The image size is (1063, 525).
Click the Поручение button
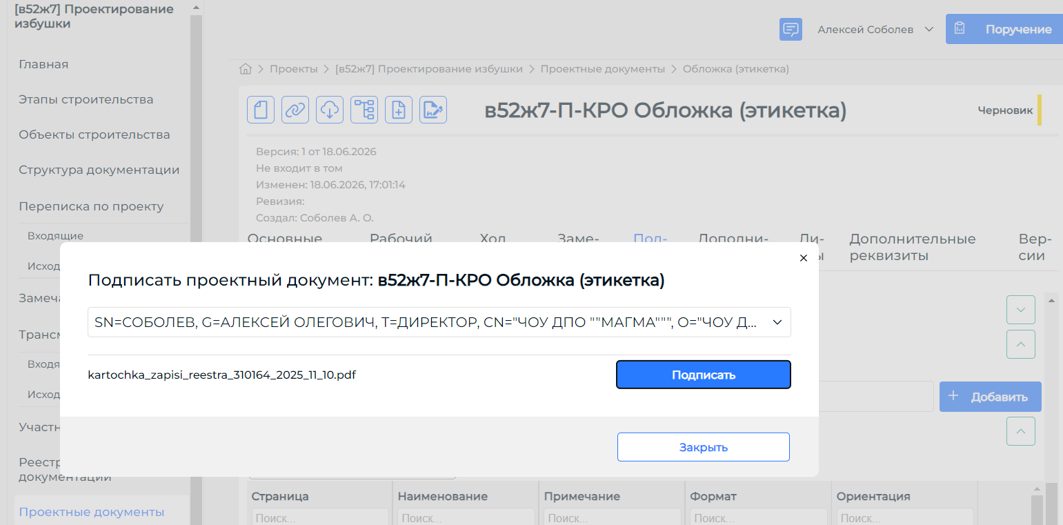pyautogui.click(x=1003, y=29)
